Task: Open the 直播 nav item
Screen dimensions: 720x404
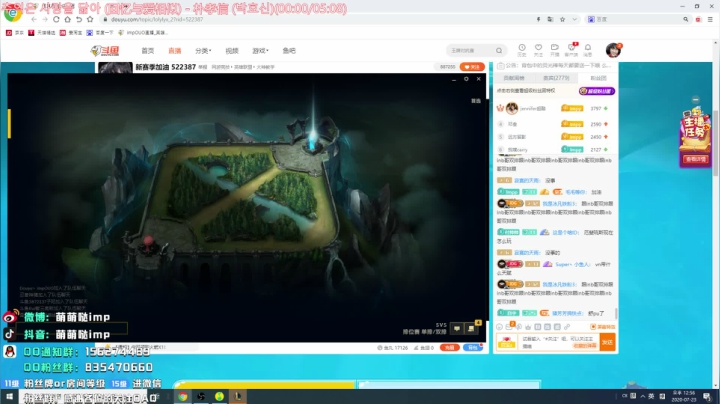Action: (x=174, y=50)
